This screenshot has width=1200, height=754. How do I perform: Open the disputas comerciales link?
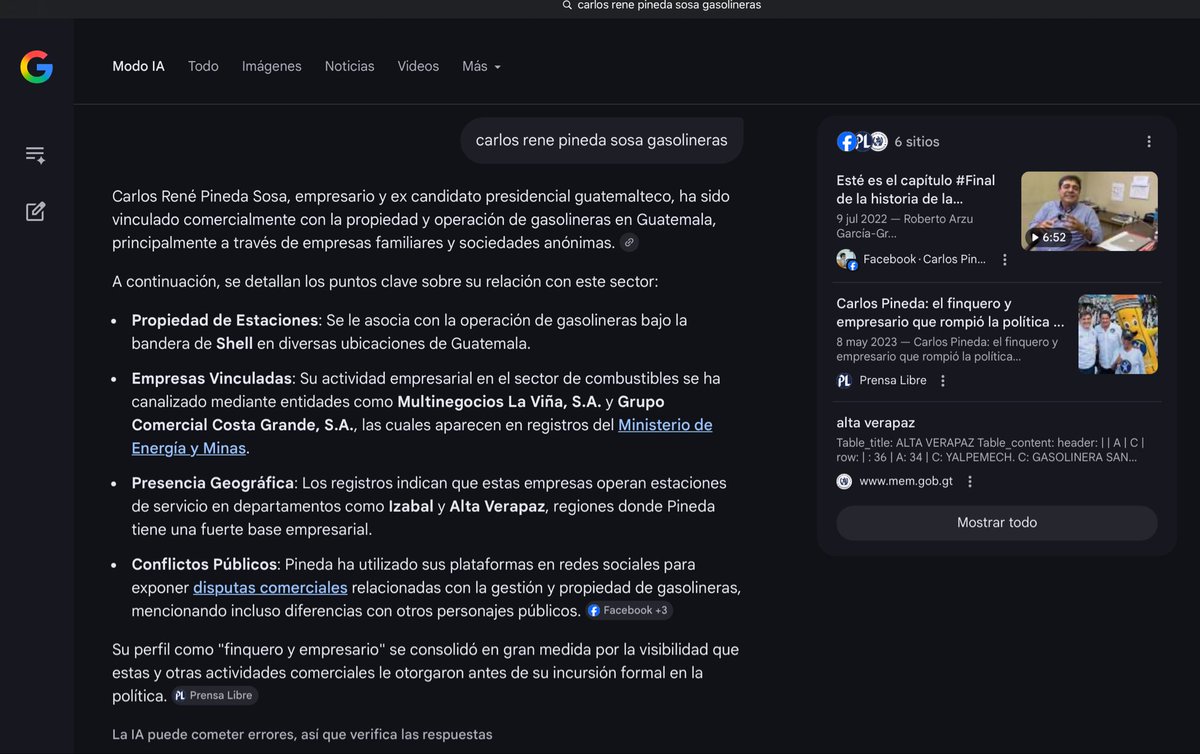(270, 588)
